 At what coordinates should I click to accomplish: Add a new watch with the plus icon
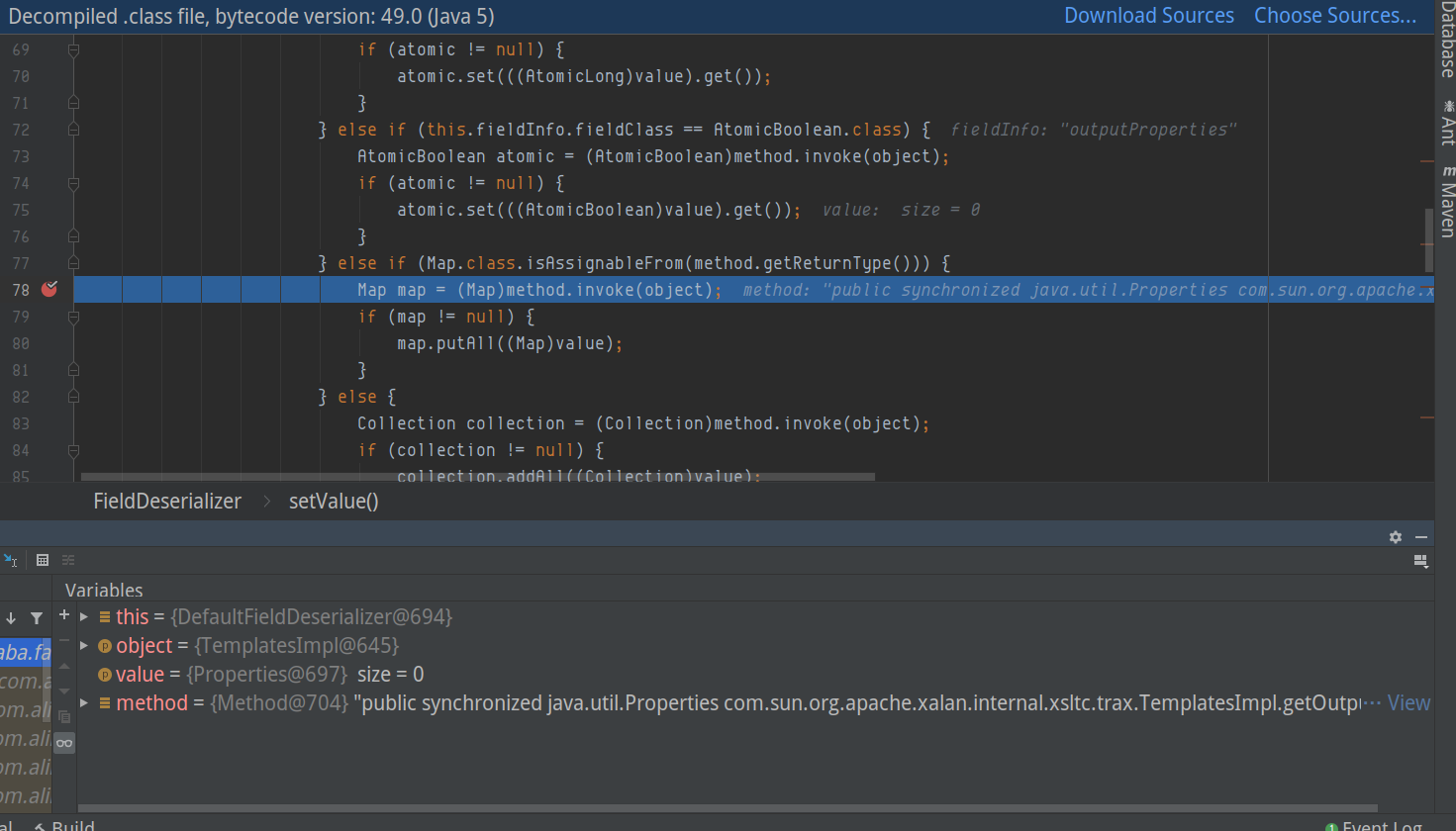coord(64,614)
